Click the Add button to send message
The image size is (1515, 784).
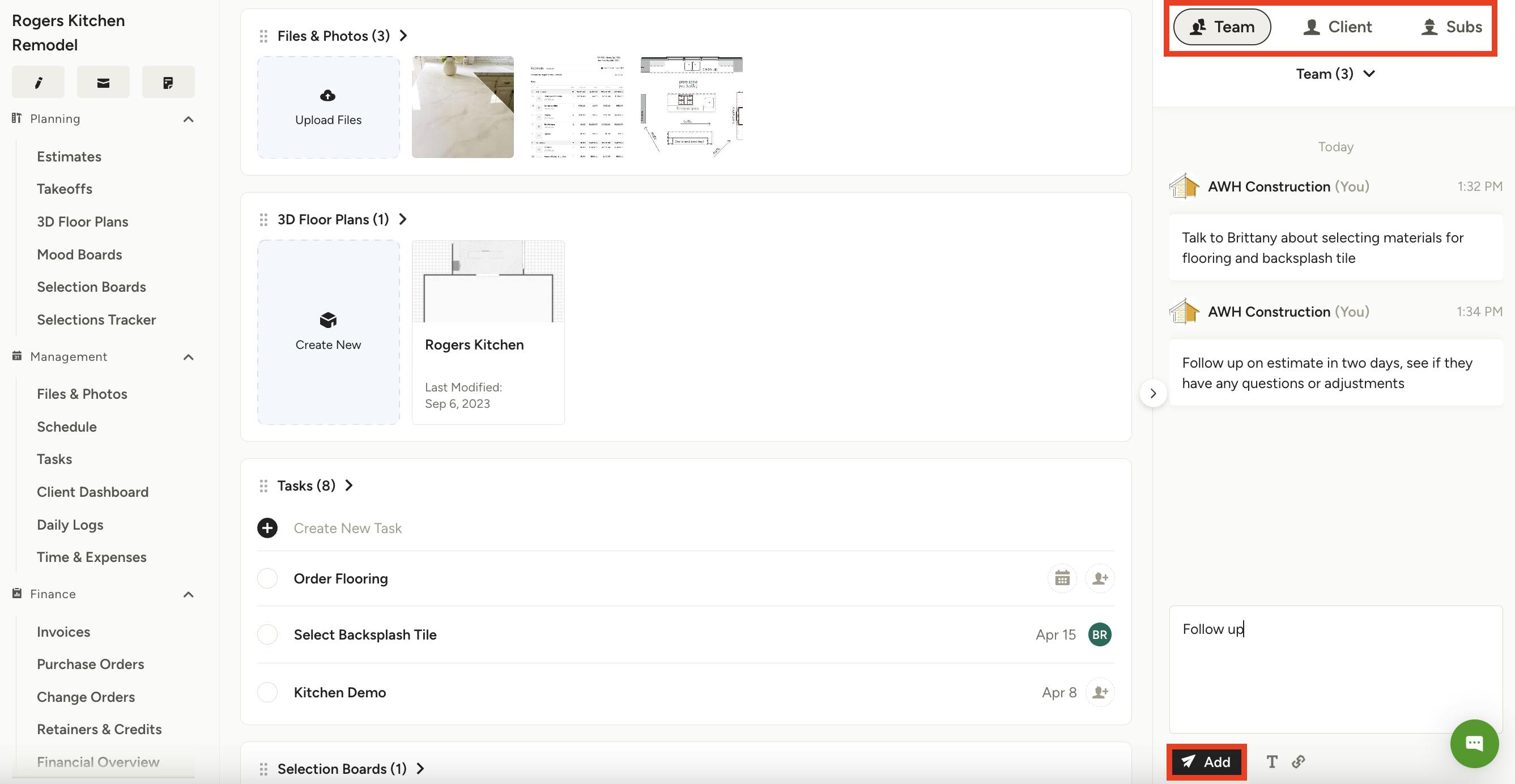pyautogui.click(x=1206, y=762)
